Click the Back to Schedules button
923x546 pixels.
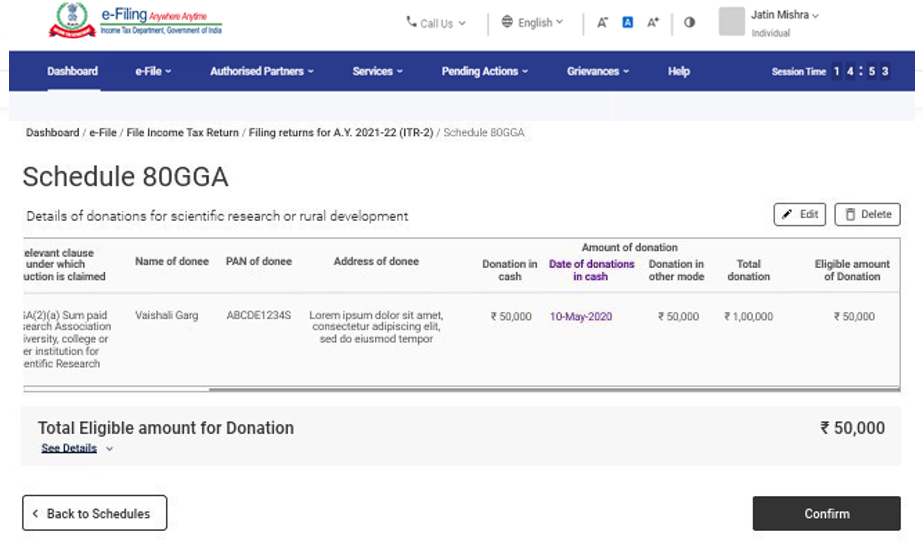tap(94, 513)
